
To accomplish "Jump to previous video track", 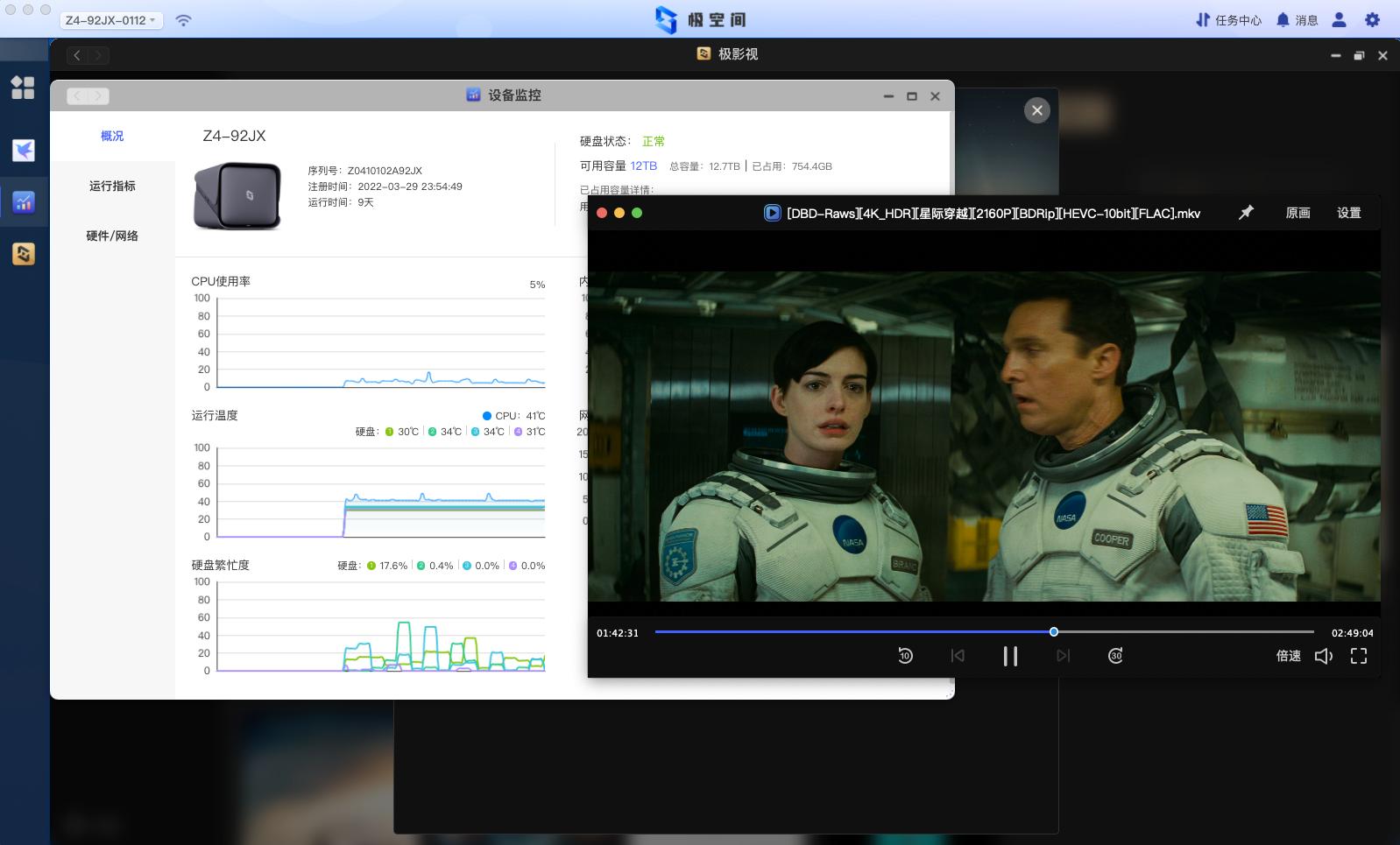I will 958,656.
